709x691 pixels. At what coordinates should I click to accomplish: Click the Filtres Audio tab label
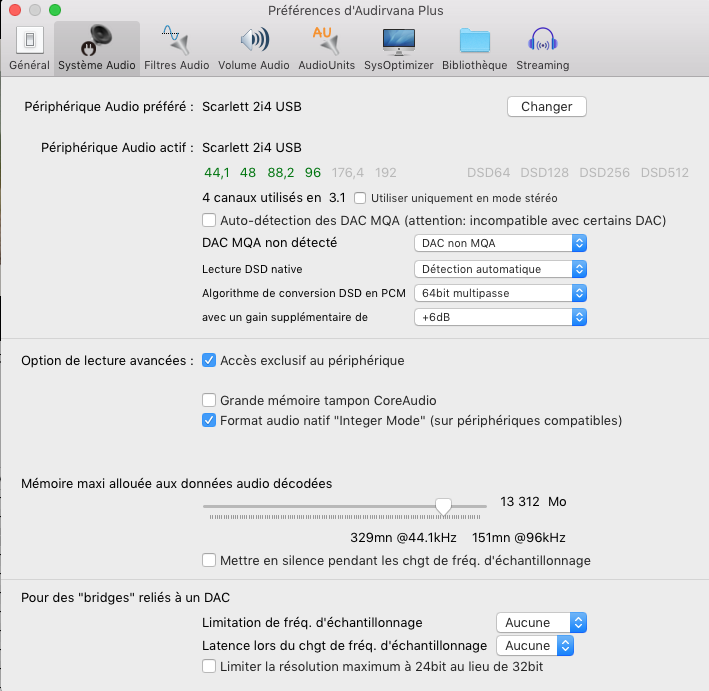click(177, 65)
